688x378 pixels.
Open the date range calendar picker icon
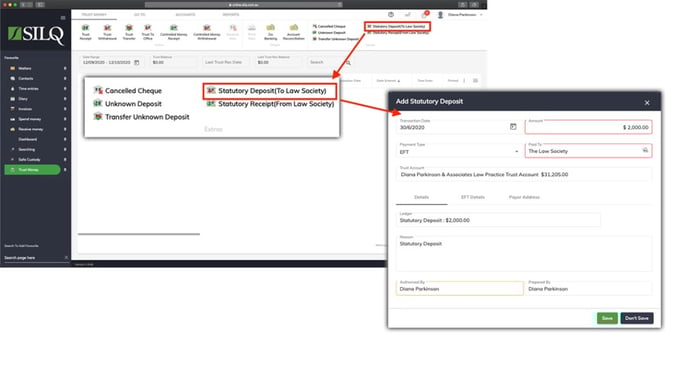pos(136,62)
